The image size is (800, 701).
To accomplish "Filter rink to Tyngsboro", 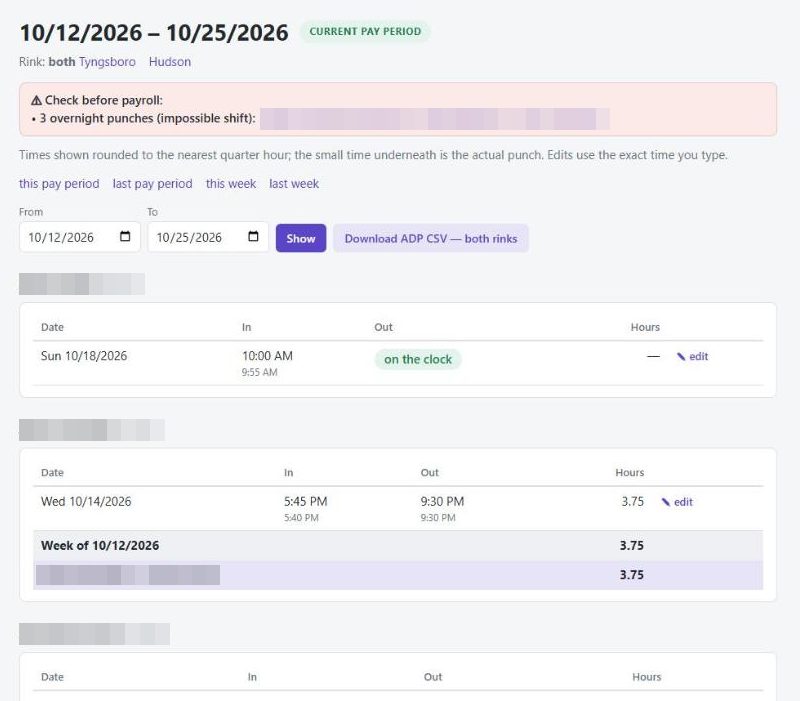I will [x=107, y=62].
